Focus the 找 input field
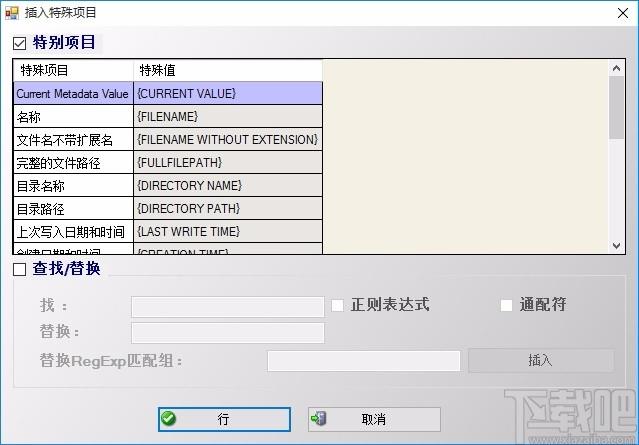This screenshot has width=639, height=445. [x=228, y=306]
